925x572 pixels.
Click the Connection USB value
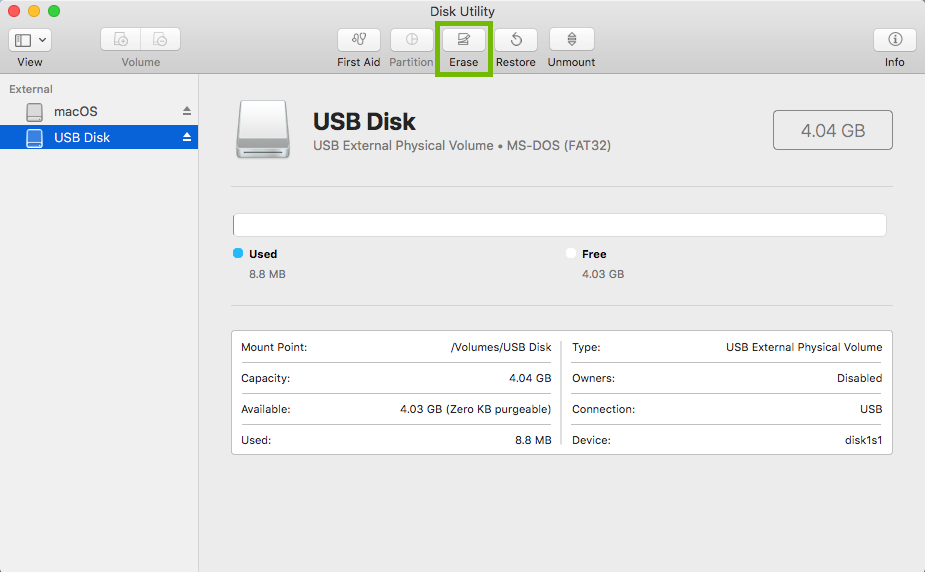(x=871, y=409)
